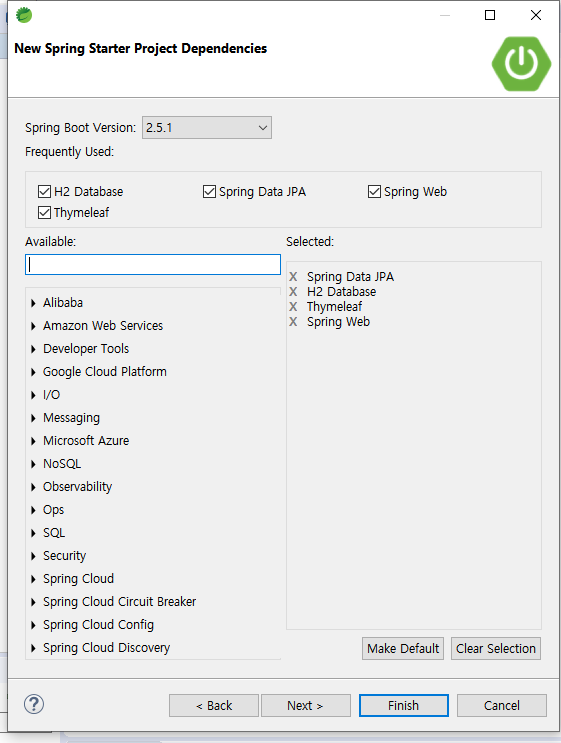This screenshot has height=743, width=561.
Task: Expand the I/O category
Action: click(x=33, y=395)
